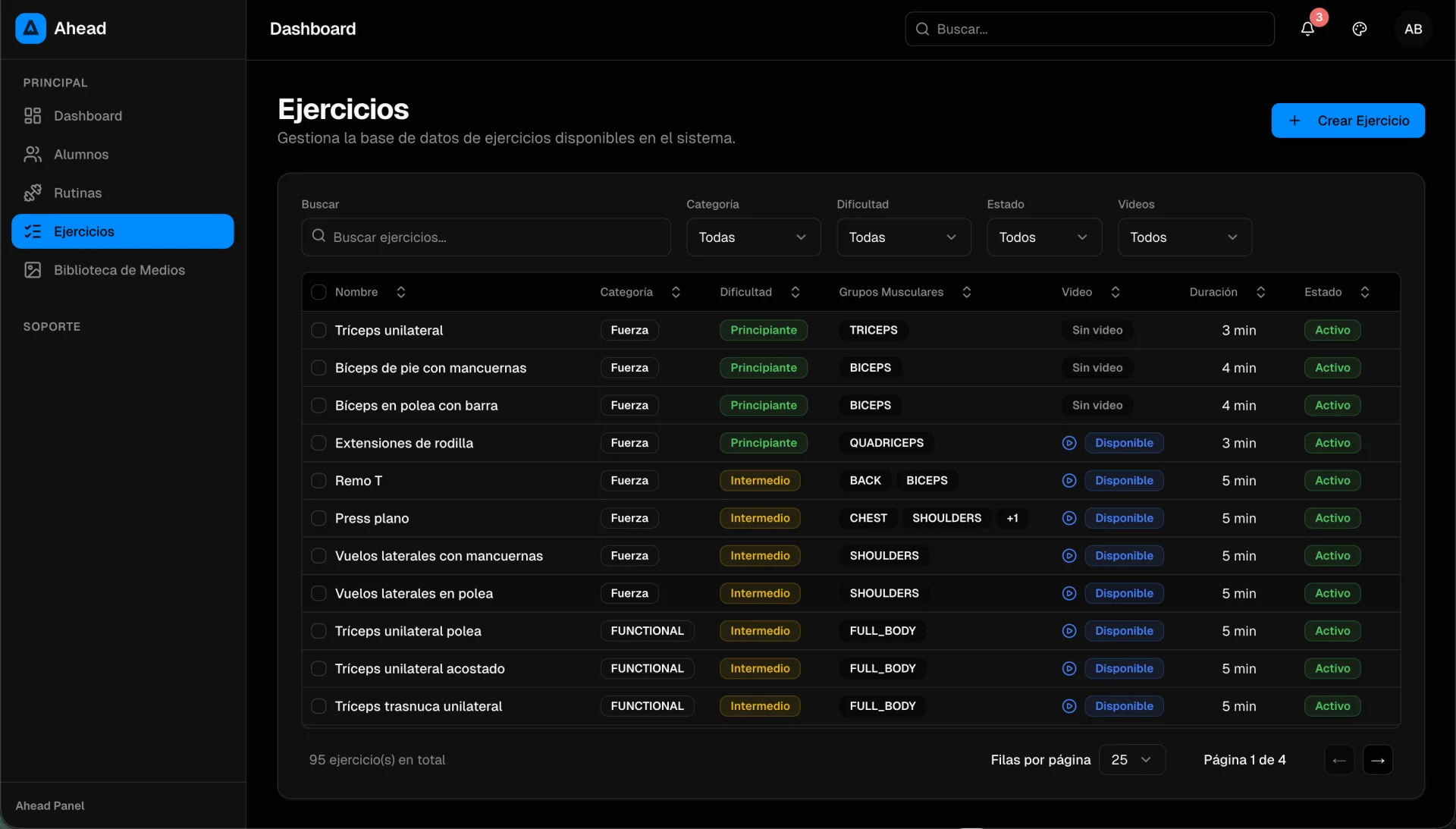Image resolution: width=1456 pixels, height=829 pixels.
Task: Click the theme palette icon in the header
Action: (x=1359, y=30)
